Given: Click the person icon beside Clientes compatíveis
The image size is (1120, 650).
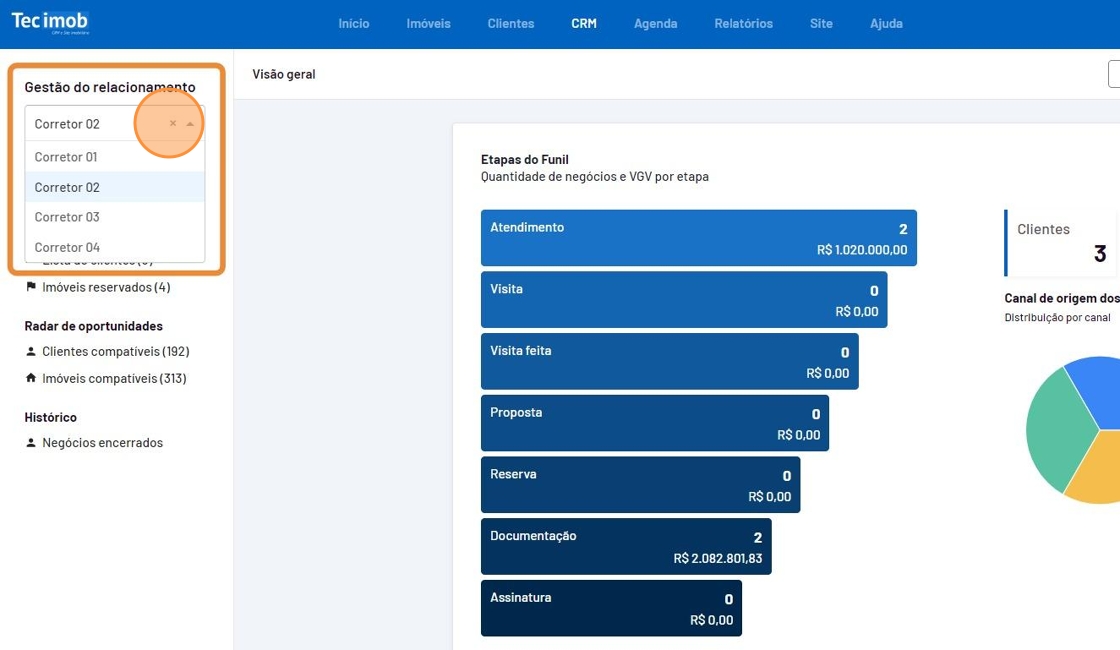Looking at the screenshot, I should pyautogui.click(x=31, y=352).
